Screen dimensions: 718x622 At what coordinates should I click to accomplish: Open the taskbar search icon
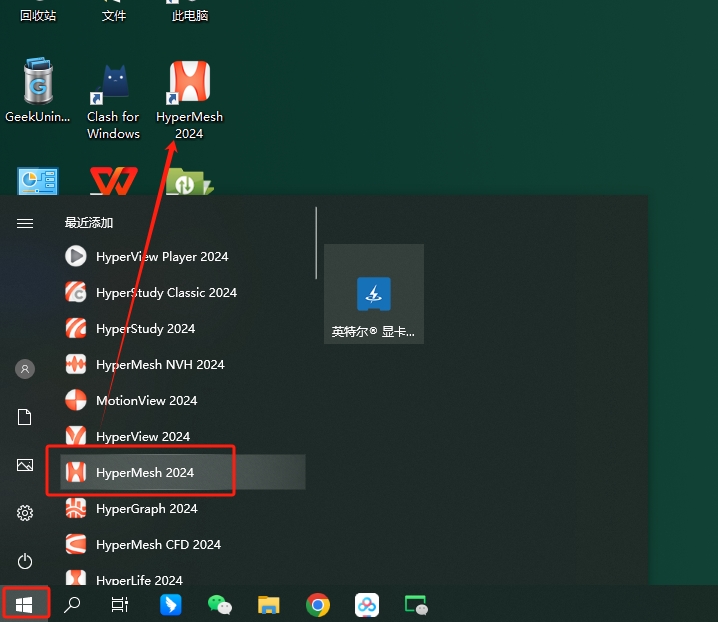pyautogui.click(x=72, y=604)
